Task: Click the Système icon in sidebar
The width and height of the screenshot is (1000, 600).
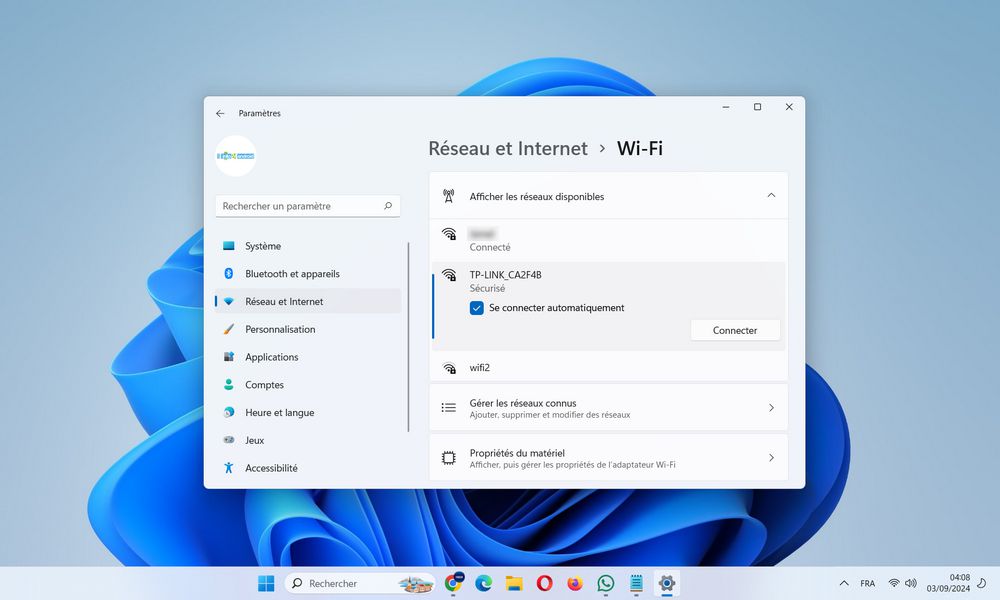Action: [229, 246]
